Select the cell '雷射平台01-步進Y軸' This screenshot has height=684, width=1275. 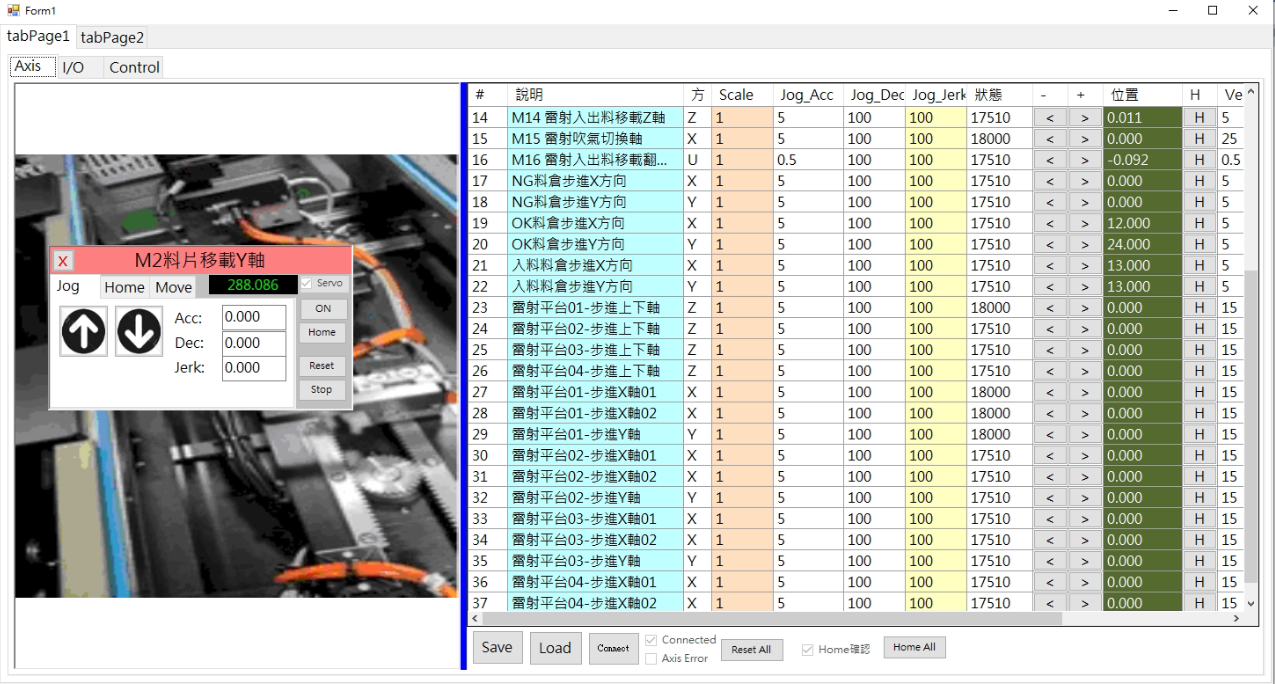pos(595,434)
